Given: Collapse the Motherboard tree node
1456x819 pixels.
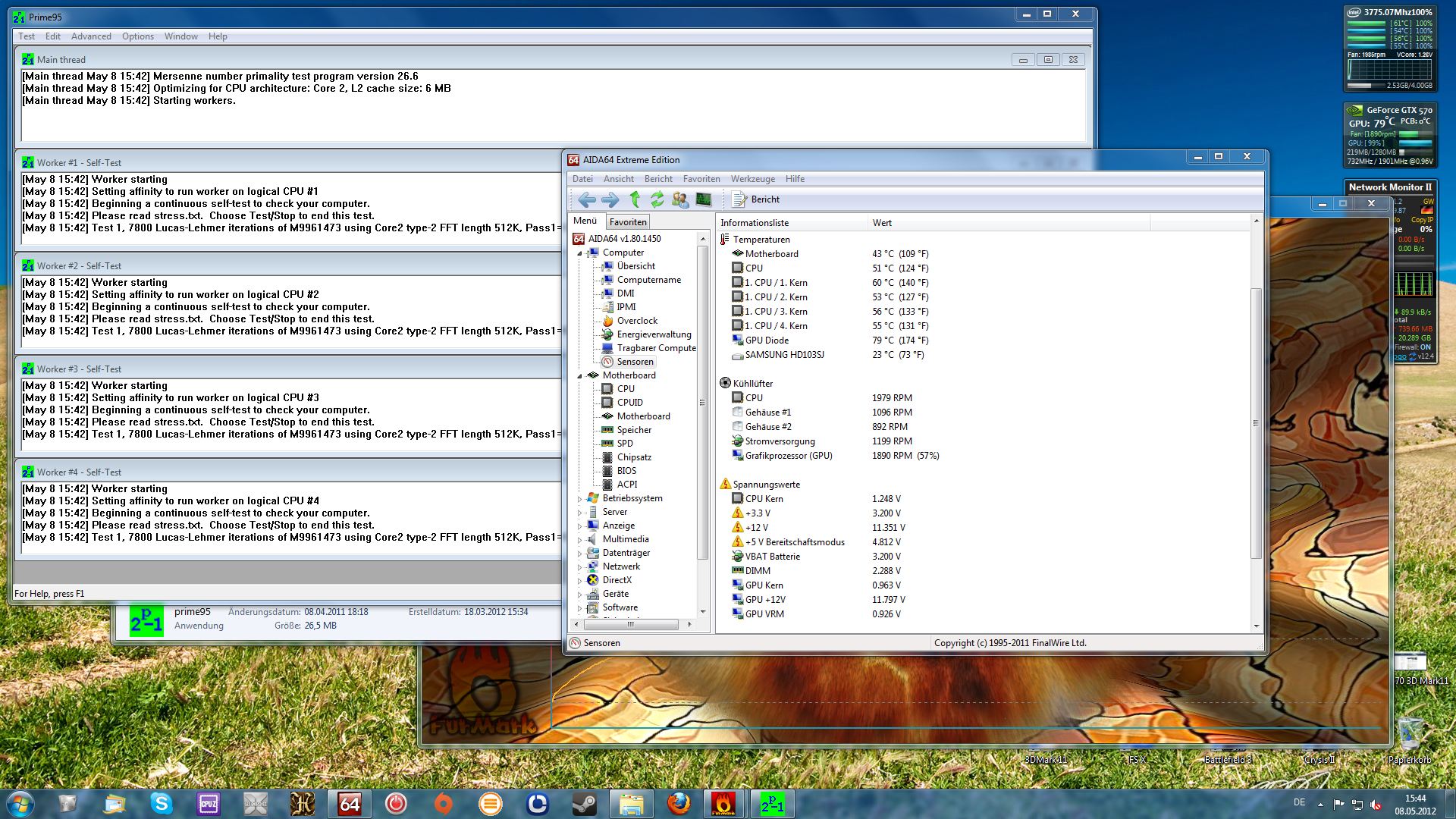Looking at the screenshot, I should coord(580,376).
